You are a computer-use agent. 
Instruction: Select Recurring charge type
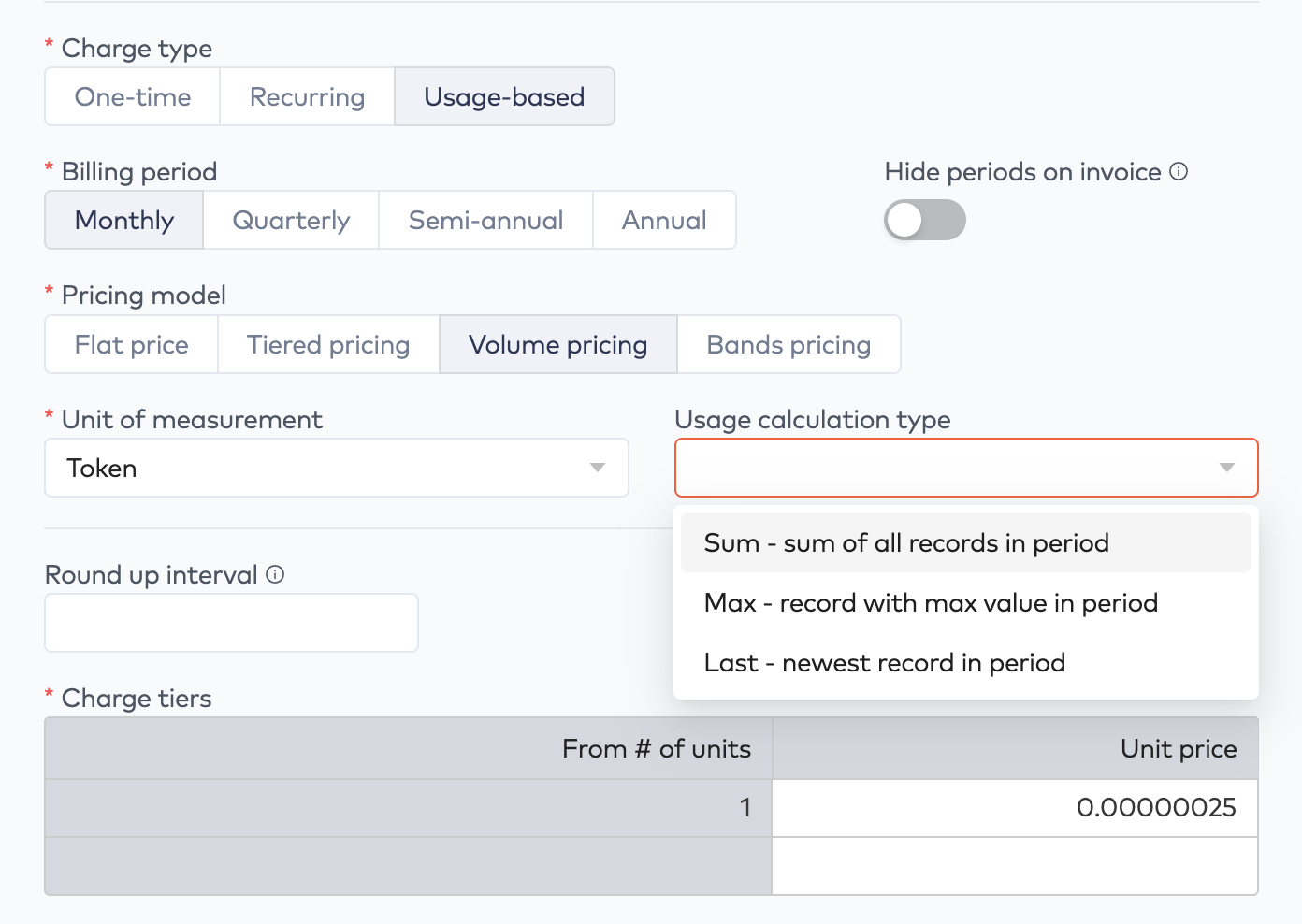[x=307, y=96]
